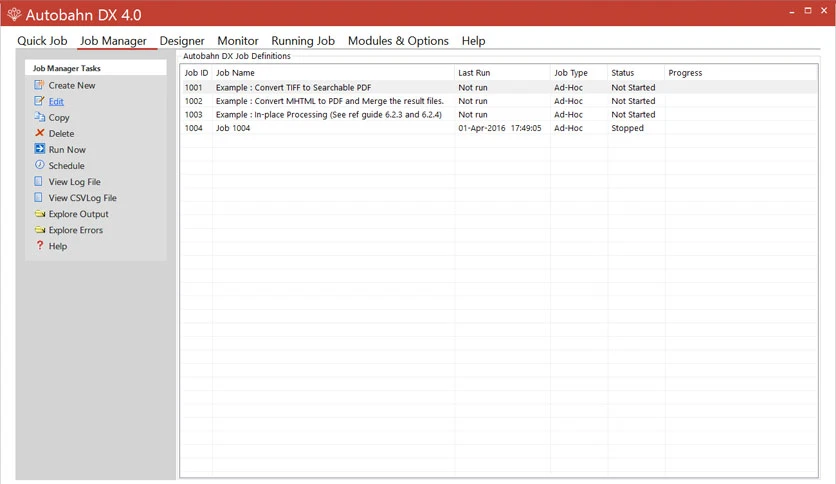
Task: Click the Schedule task link
Action: [x=67, y=165]
